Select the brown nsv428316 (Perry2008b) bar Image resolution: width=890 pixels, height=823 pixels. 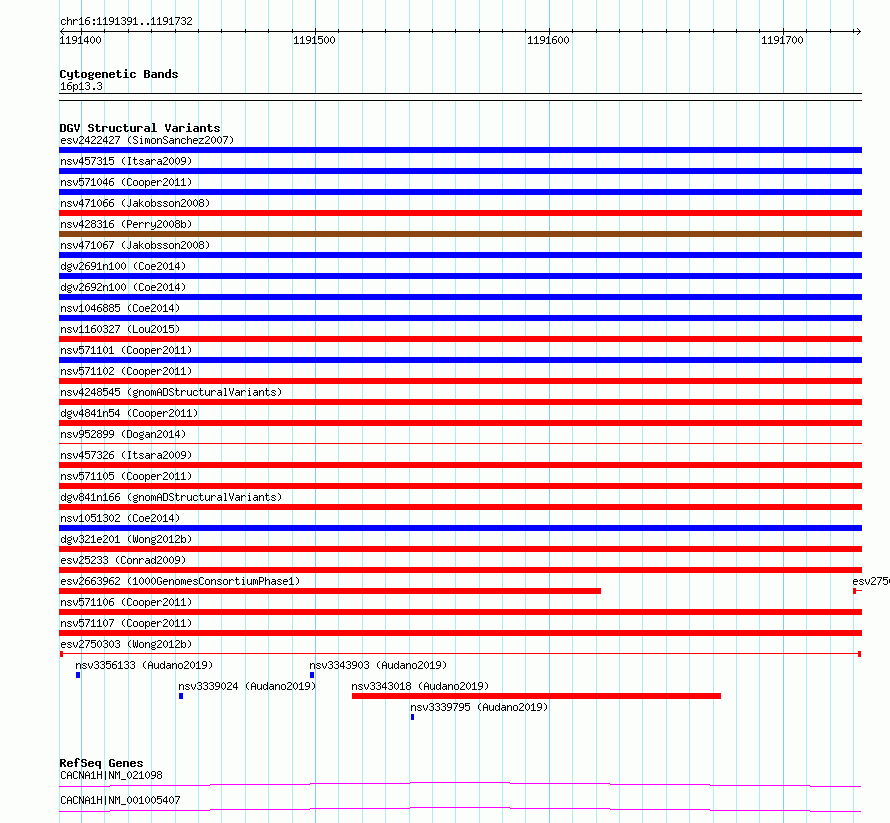tap(460, 234)
